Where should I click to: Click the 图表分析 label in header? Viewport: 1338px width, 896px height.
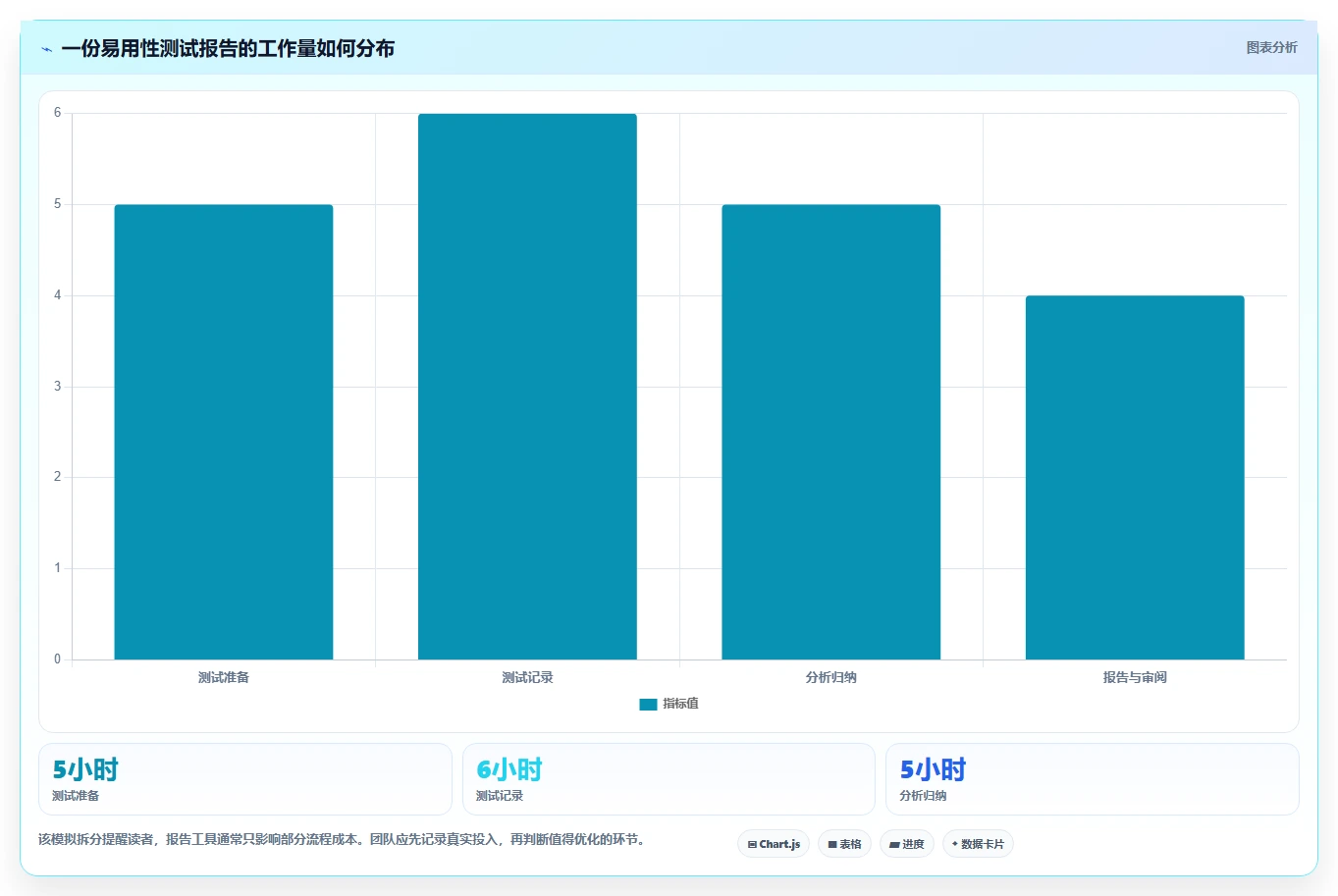pos(1271,47)
